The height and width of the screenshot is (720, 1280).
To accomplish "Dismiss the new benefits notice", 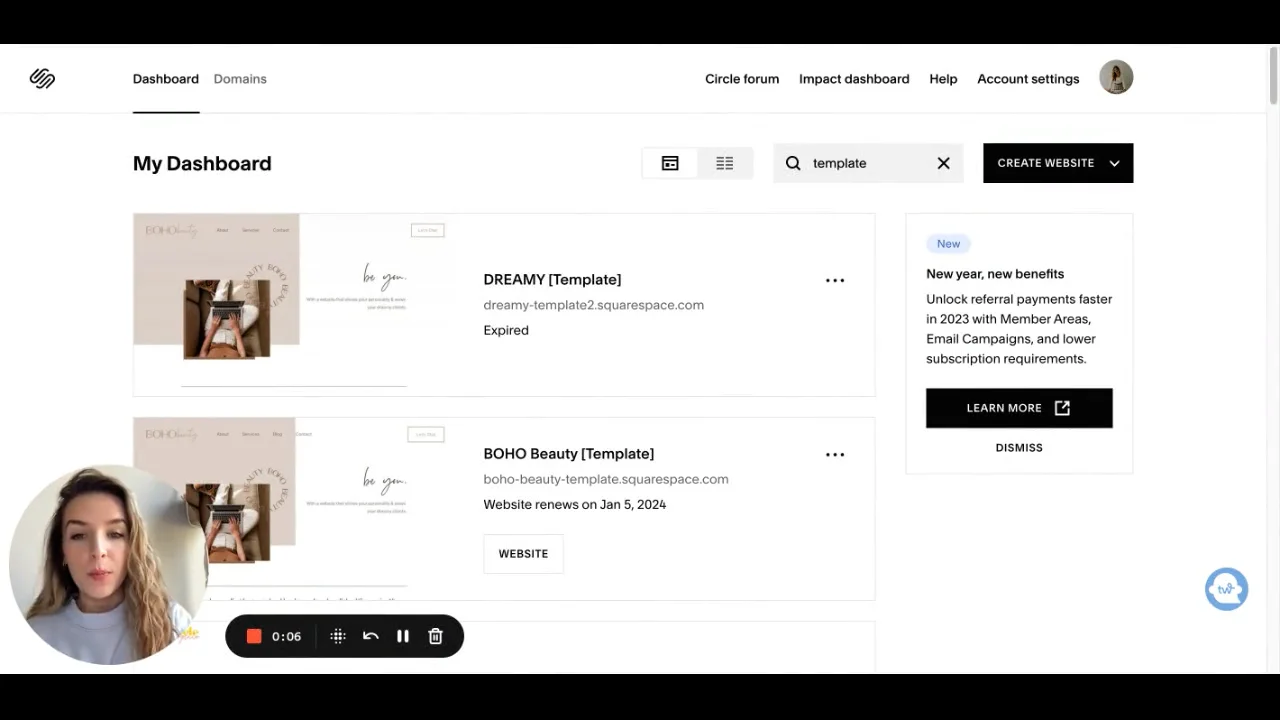I will tap(1019, 448).
